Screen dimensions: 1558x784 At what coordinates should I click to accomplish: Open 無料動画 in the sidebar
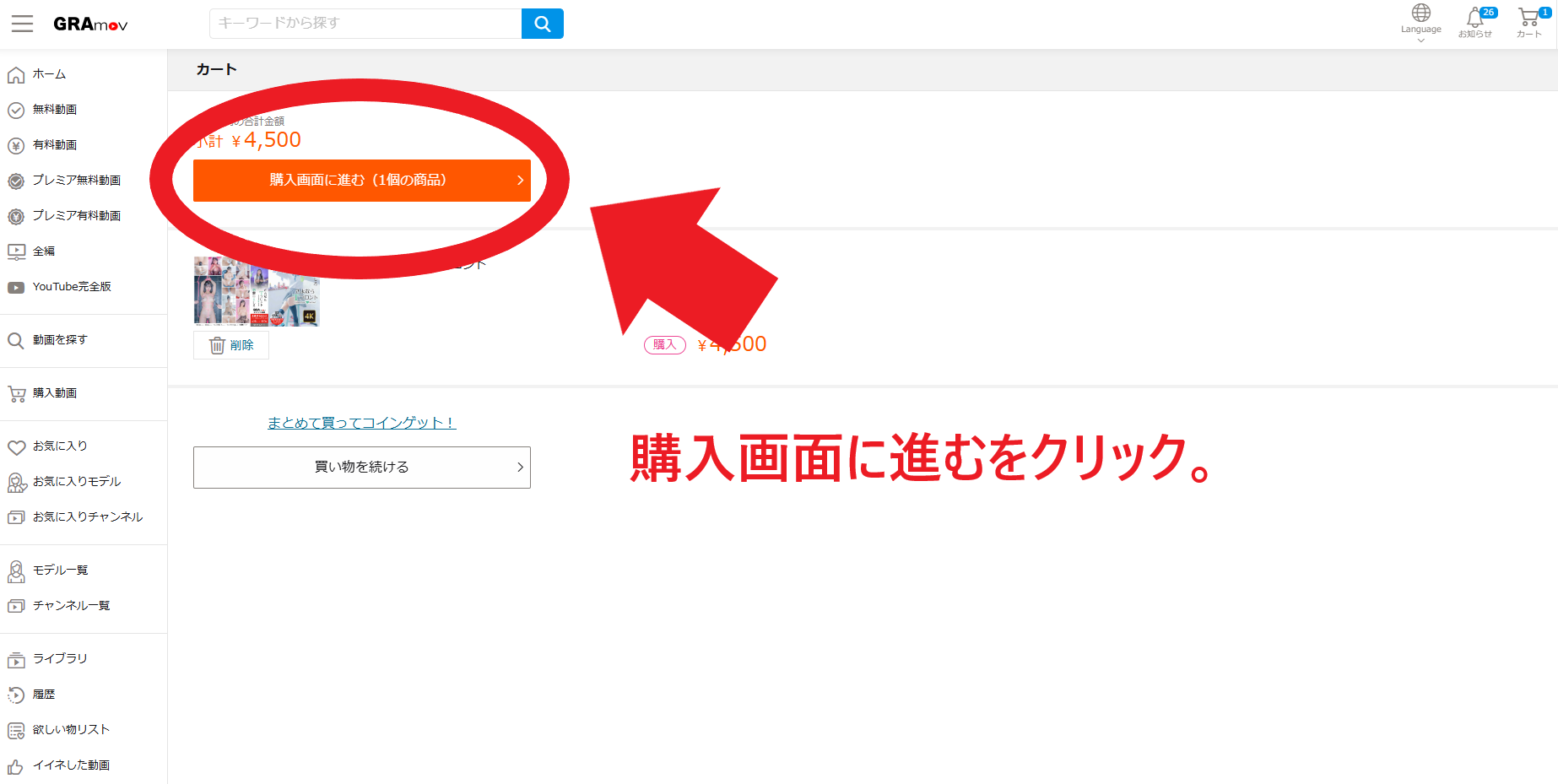tap(54, 110)
